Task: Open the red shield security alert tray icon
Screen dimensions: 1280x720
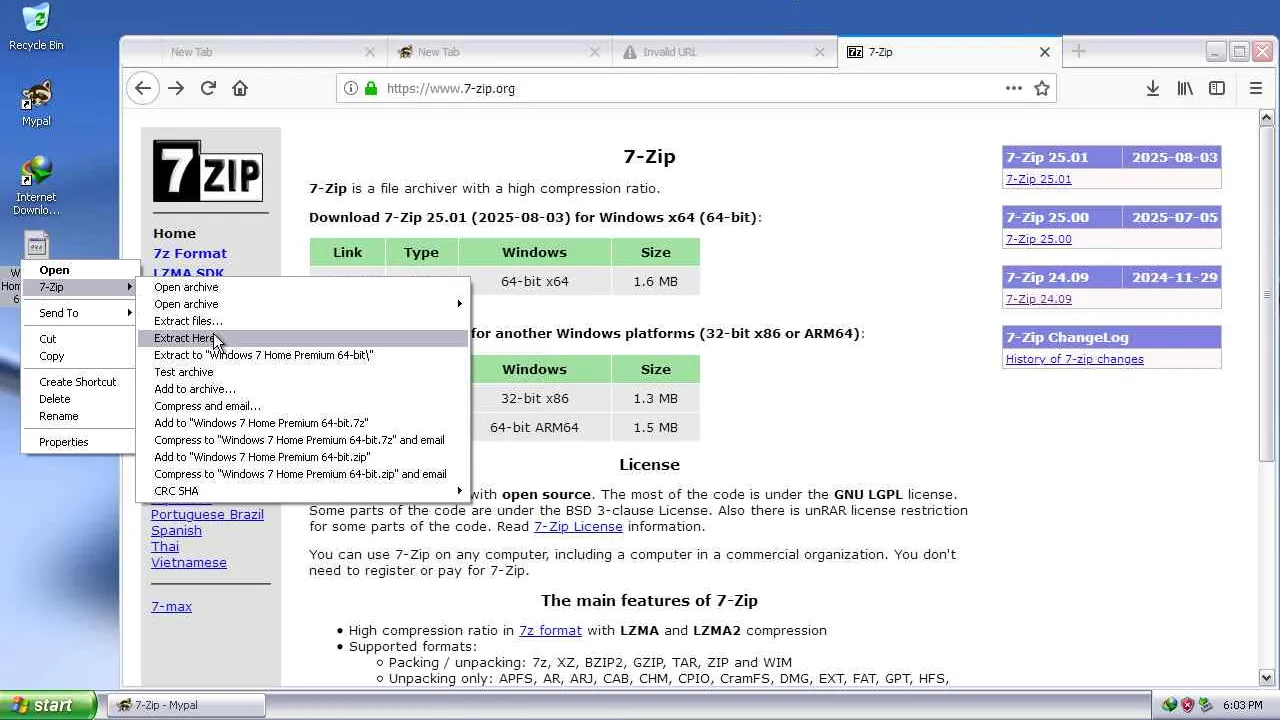Action: [x=1188, y=705]
